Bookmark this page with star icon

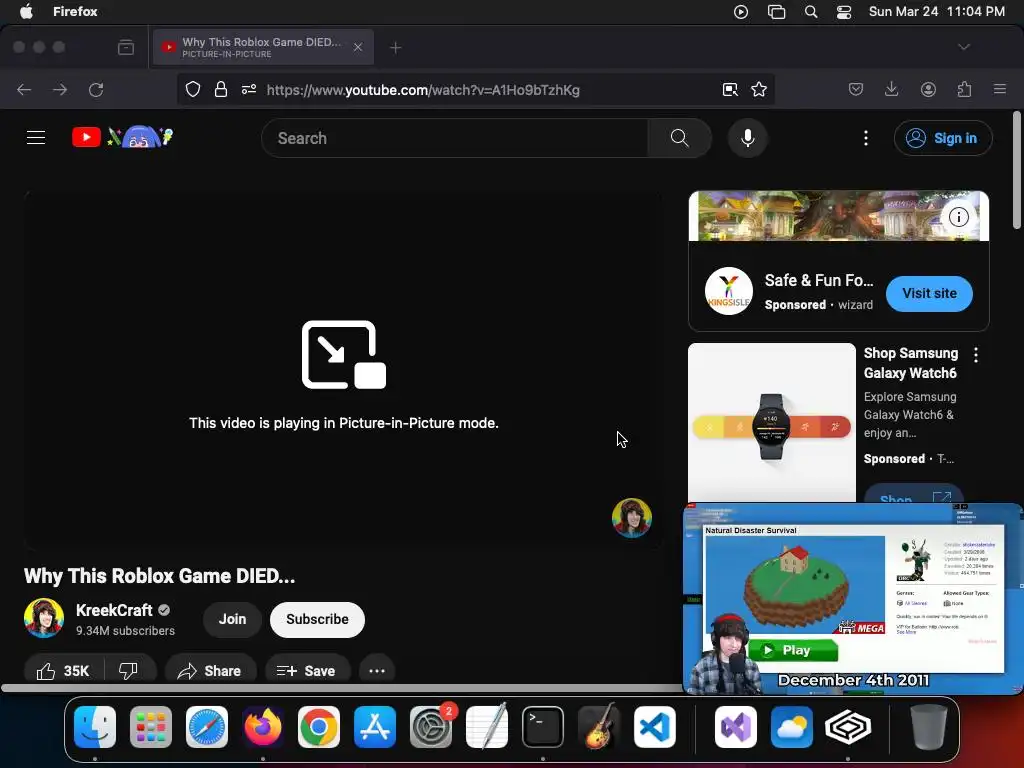(x=759, y=89)
